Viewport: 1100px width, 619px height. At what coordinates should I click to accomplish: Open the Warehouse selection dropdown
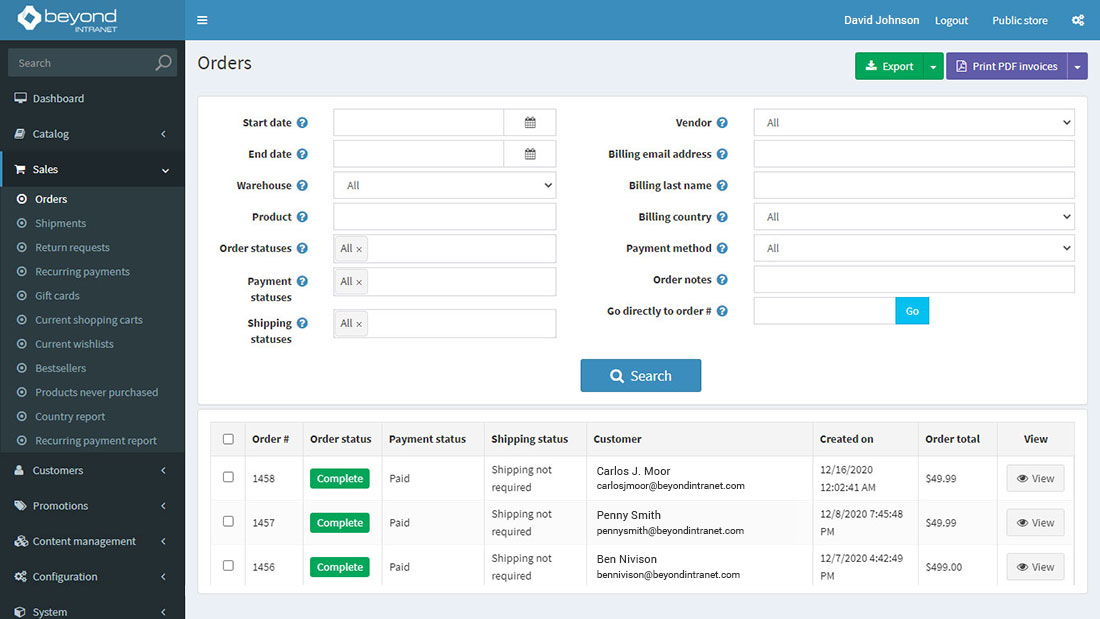click(444, 185)
